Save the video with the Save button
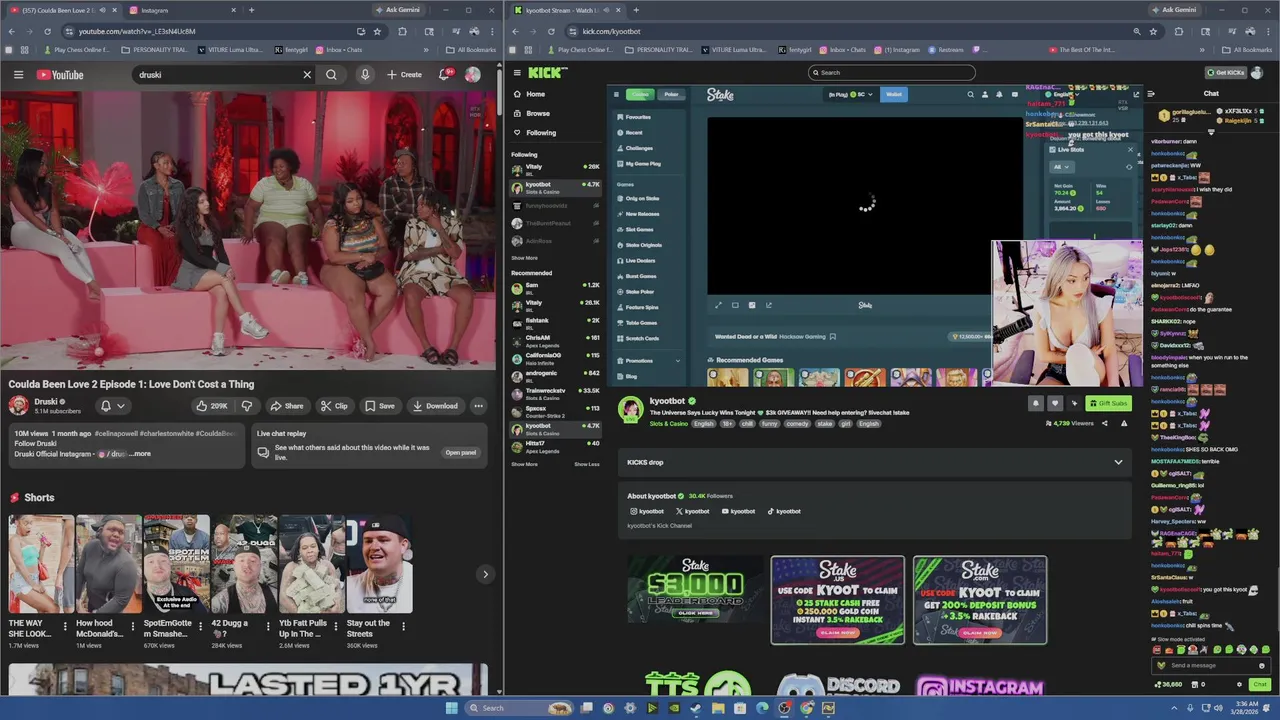The width and height of the screenshot is (1280, 720). click(380, 406)
